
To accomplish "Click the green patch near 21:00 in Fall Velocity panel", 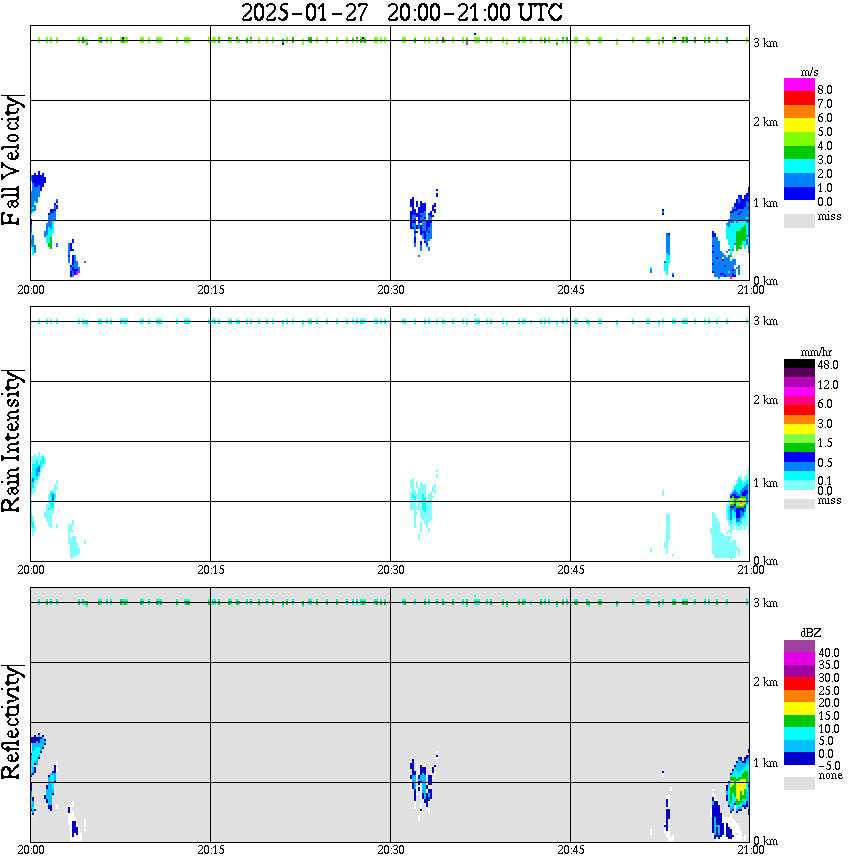I will [x=740, y=236].
